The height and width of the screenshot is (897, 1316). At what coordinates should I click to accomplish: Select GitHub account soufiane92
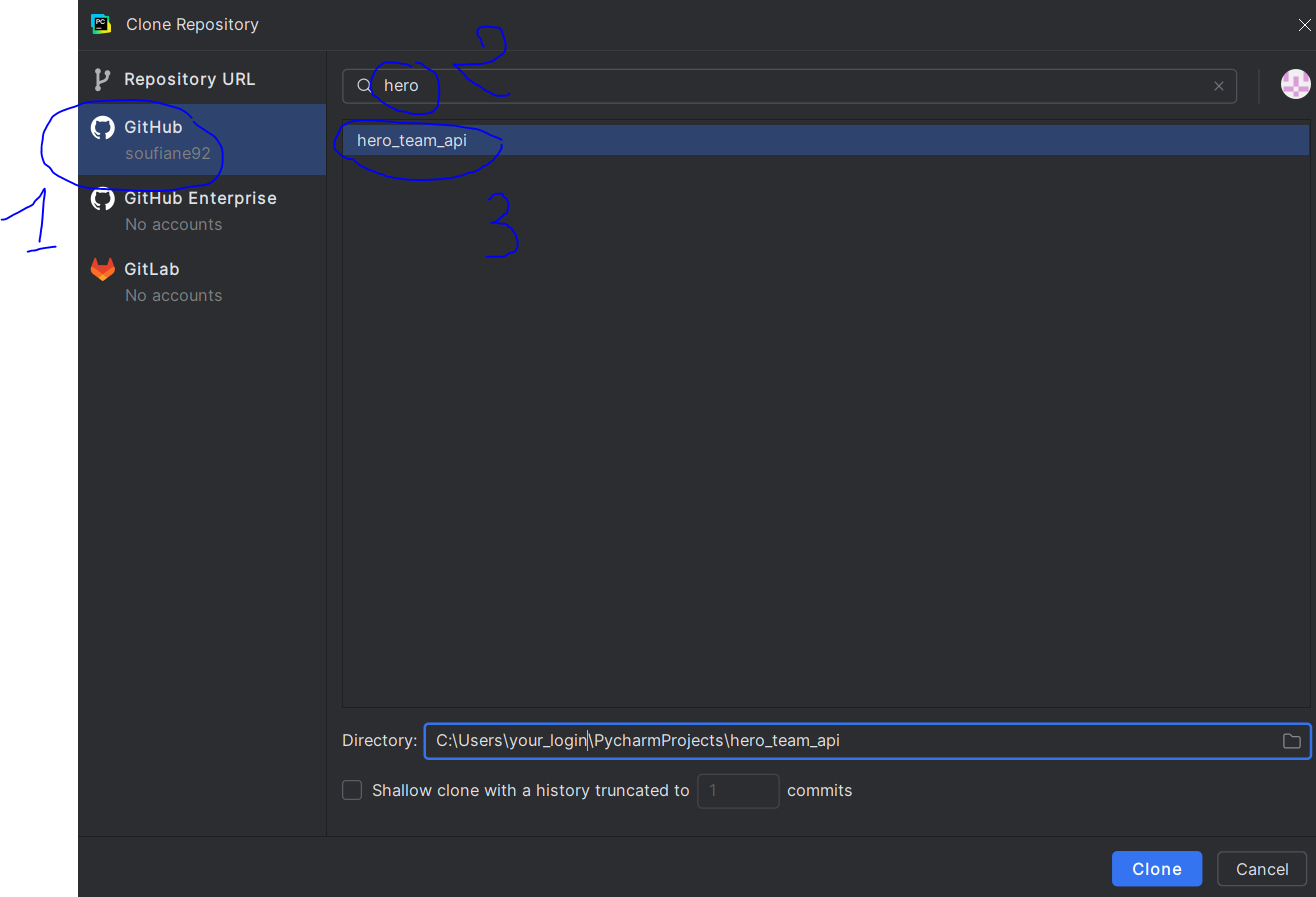pyautogui.click(x=202, y=140)
